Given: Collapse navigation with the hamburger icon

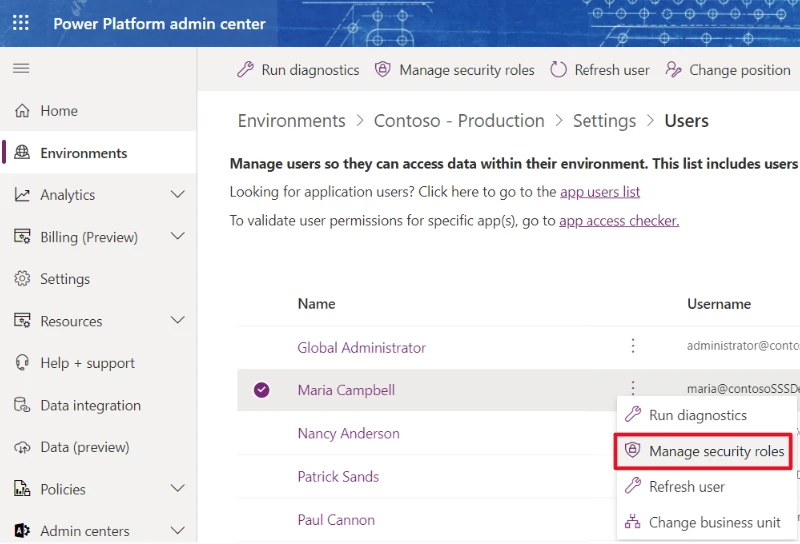Looking at the screenshot, I should click(x=21, y=68).
